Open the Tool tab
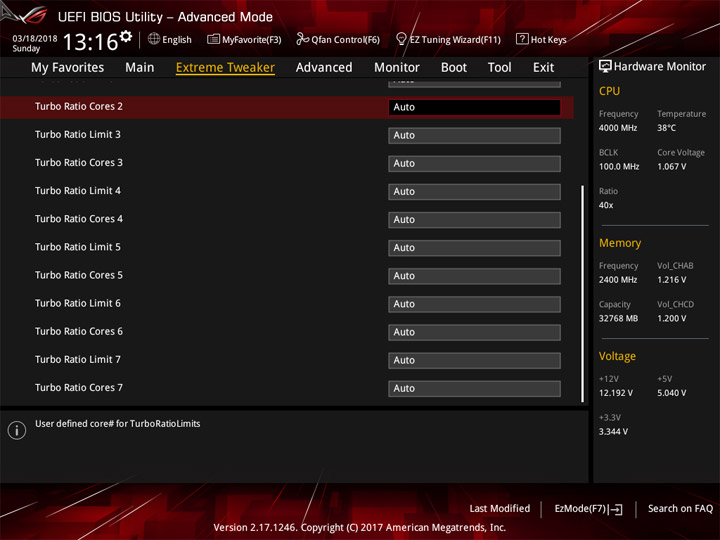The image size is (720, 540). [x=500, y=68]
